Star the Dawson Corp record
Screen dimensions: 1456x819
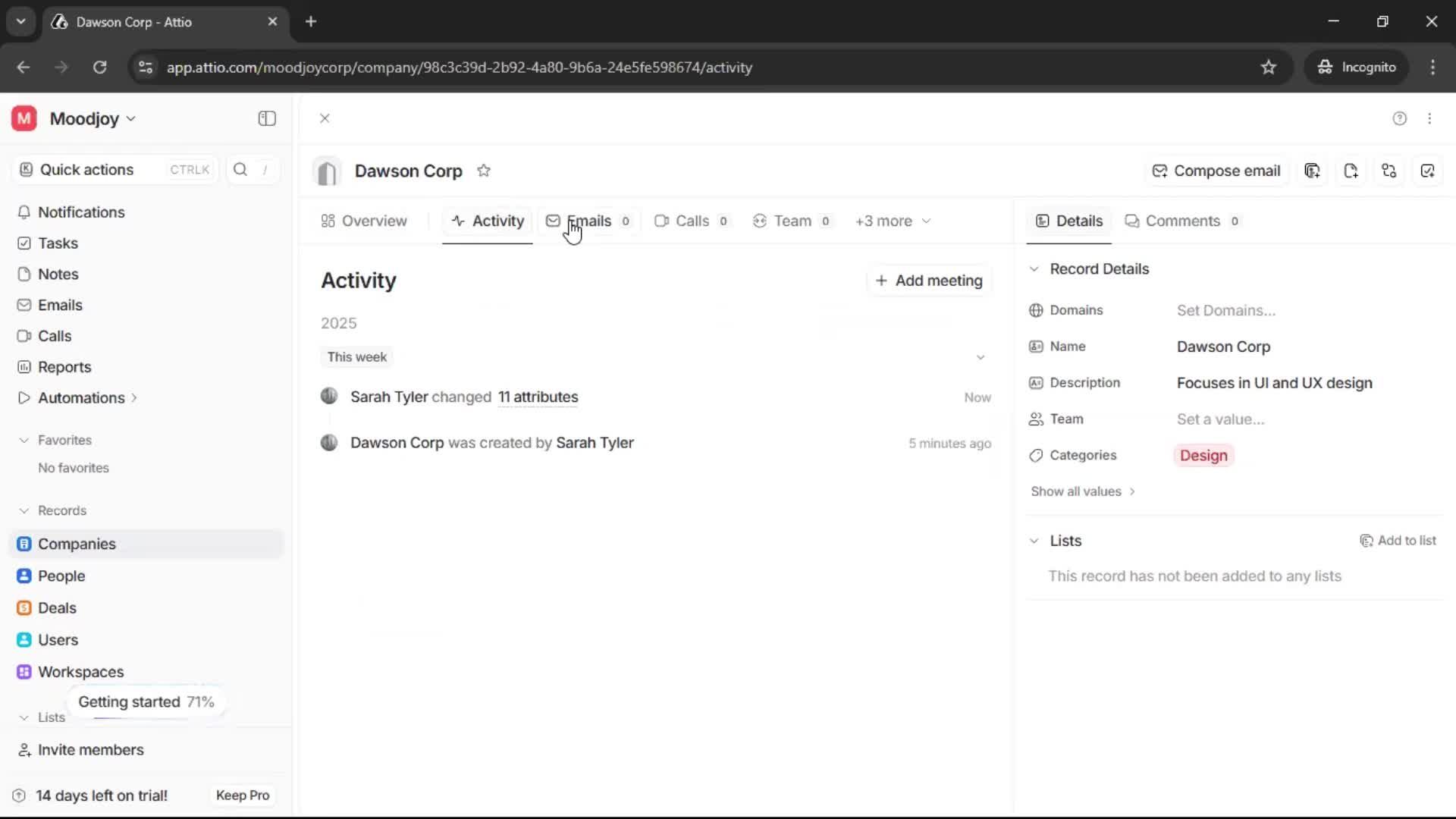[x=485, y=171]
